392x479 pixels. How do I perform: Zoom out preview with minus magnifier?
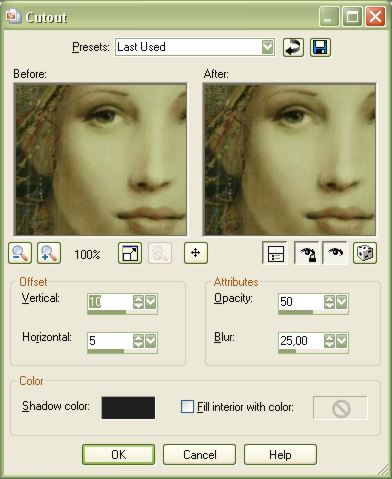(x=20, y=253)
